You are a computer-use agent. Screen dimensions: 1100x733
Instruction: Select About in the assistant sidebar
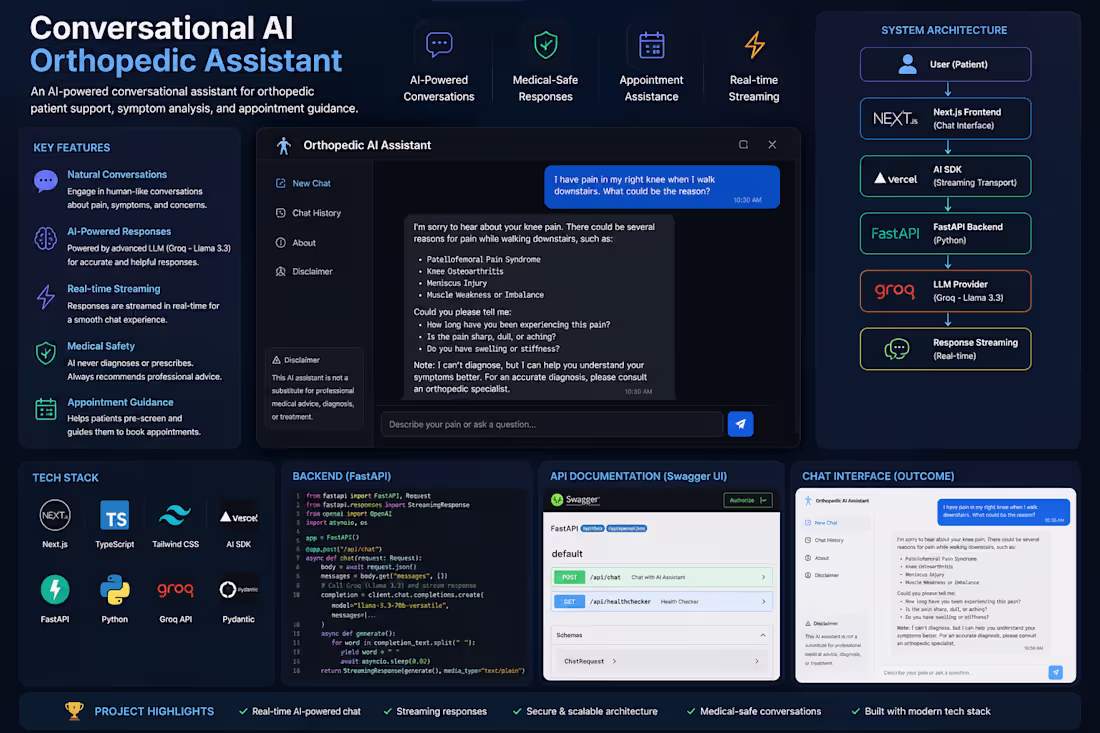click(304, 243)
